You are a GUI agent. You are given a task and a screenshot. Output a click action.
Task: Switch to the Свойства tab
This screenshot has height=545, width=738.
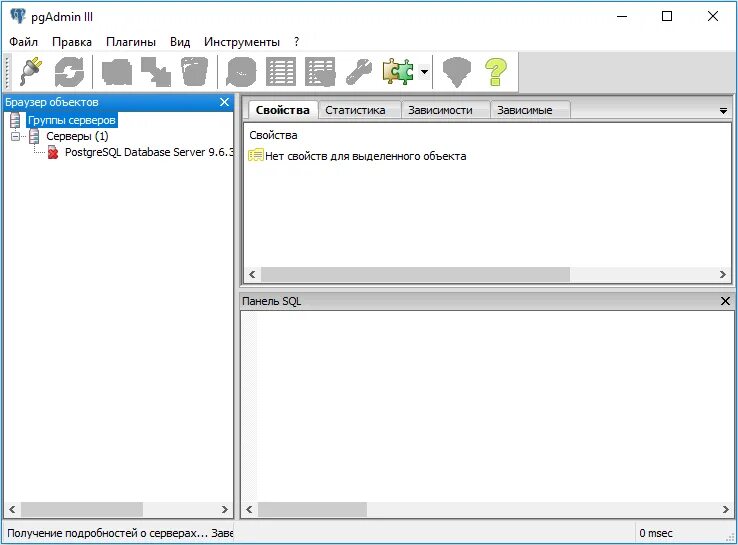coord(282,110)
